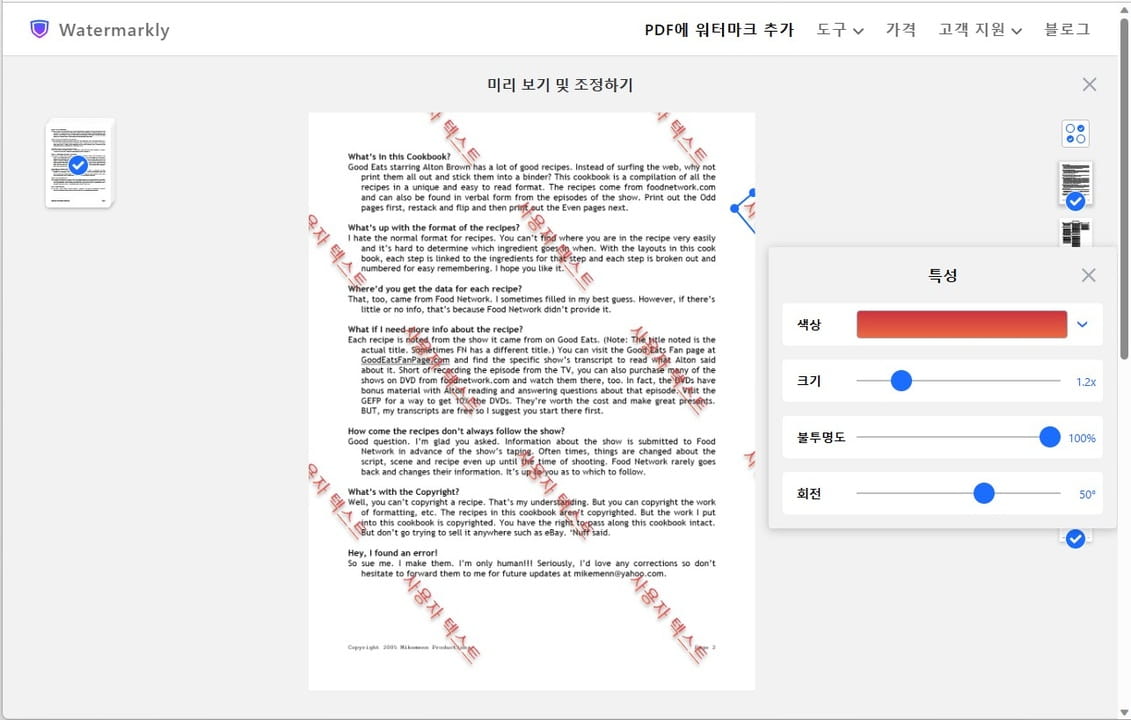Screen dimensions: 1131x720
Task: Select 블로그 in the top navigation
Action: (x=1066, y=30)
